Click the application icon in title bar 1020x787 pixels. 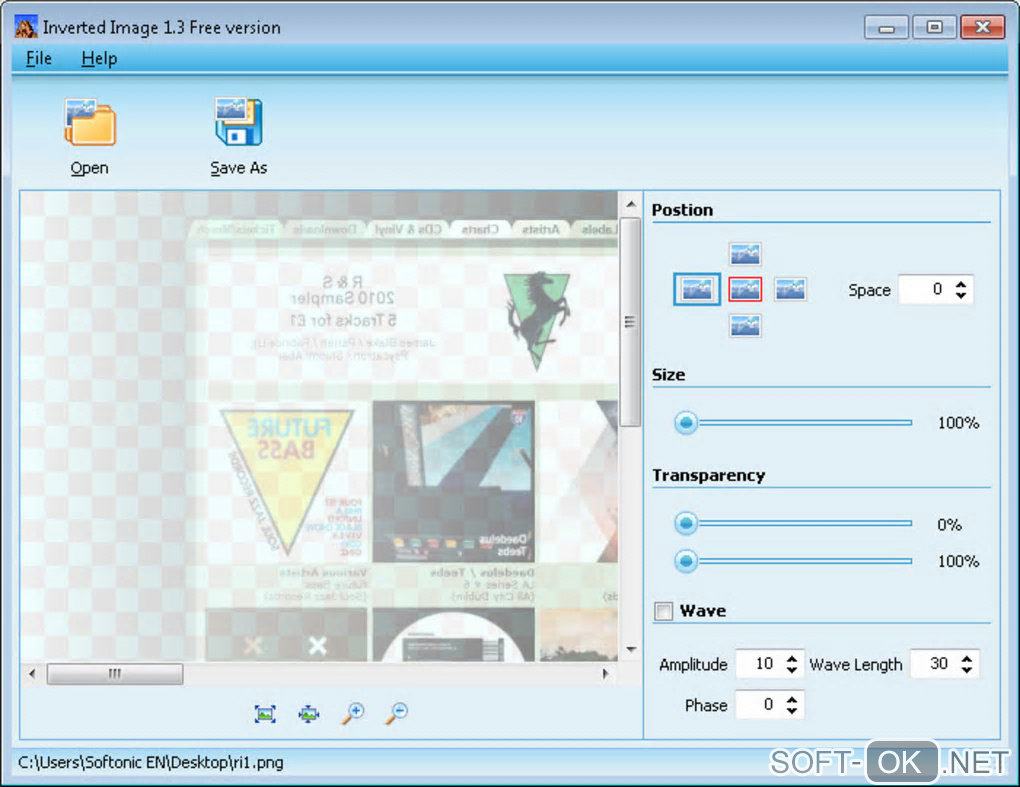tap(26, 27)
